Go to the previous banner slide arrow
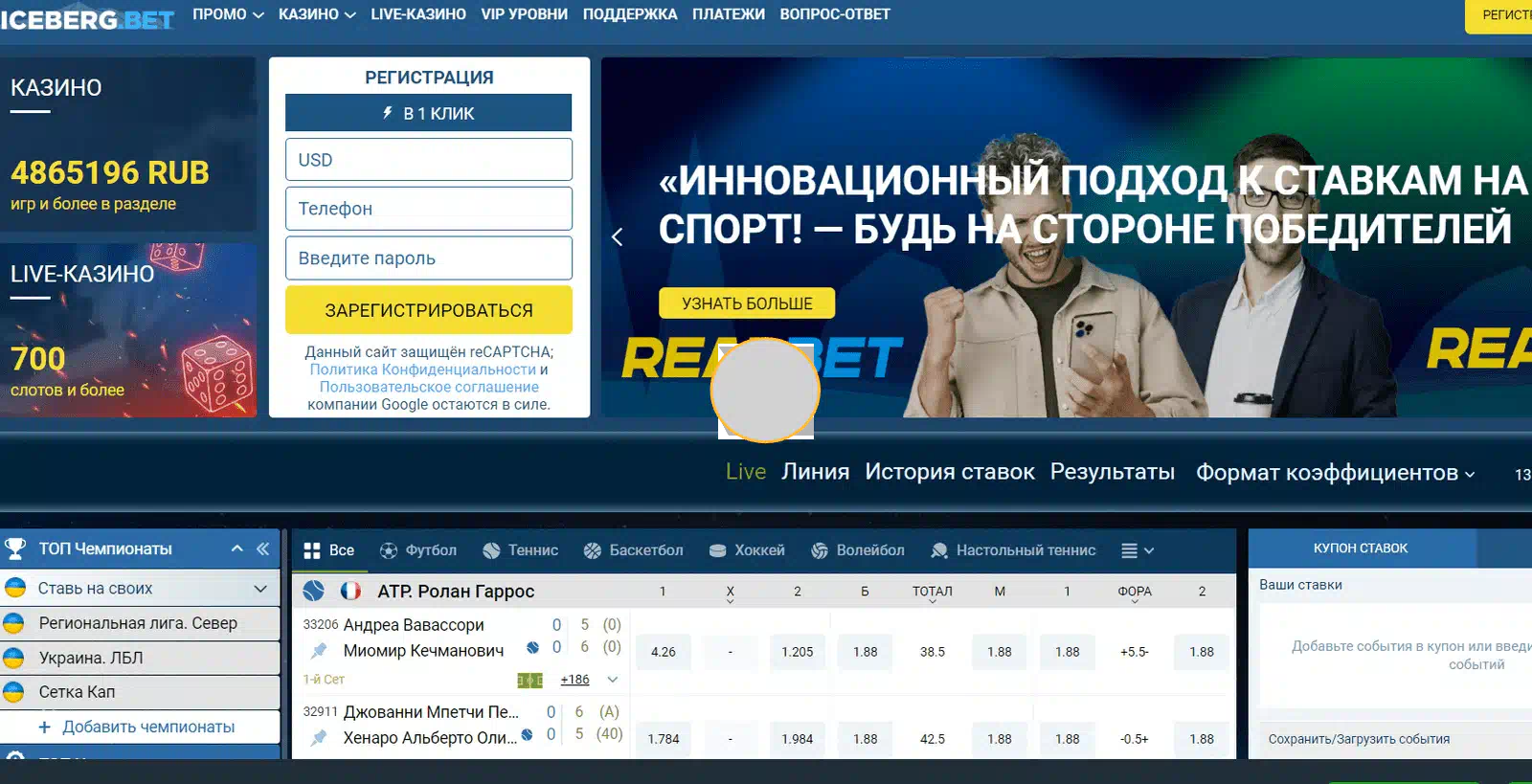 [x=618, y=236]
